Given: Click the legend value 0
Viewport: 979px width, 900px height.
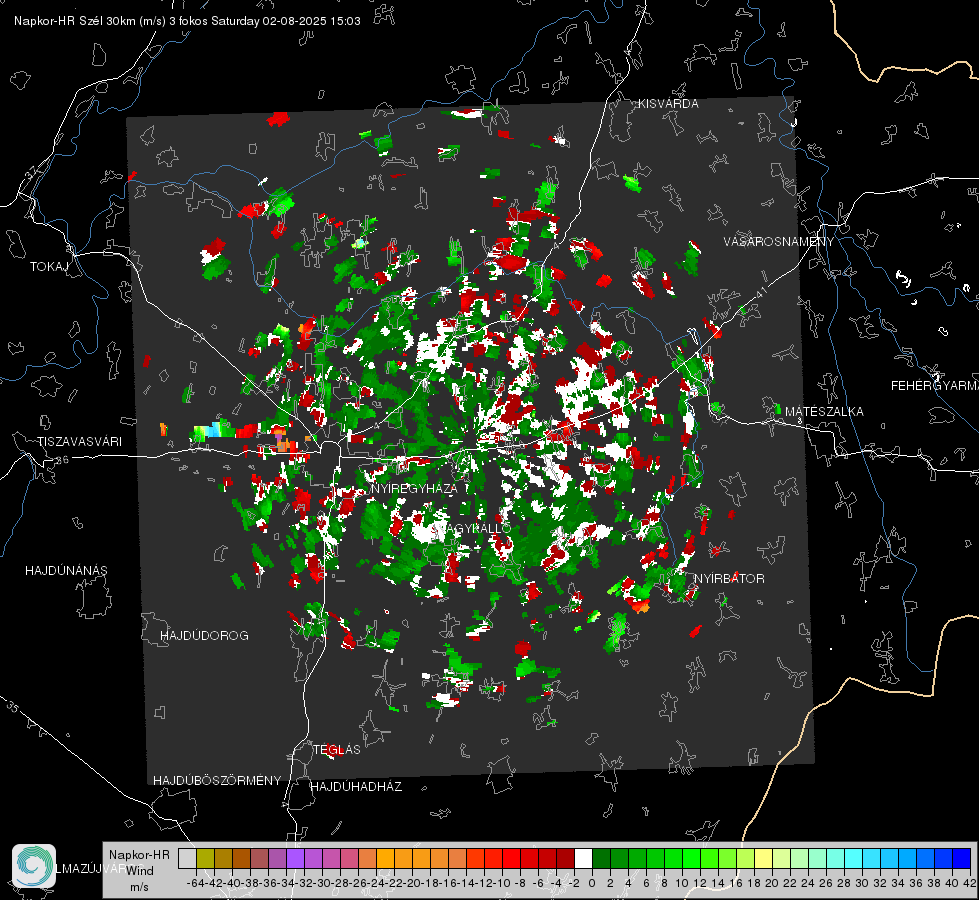Looking at the screenshot, I should [x=592, y=883].
